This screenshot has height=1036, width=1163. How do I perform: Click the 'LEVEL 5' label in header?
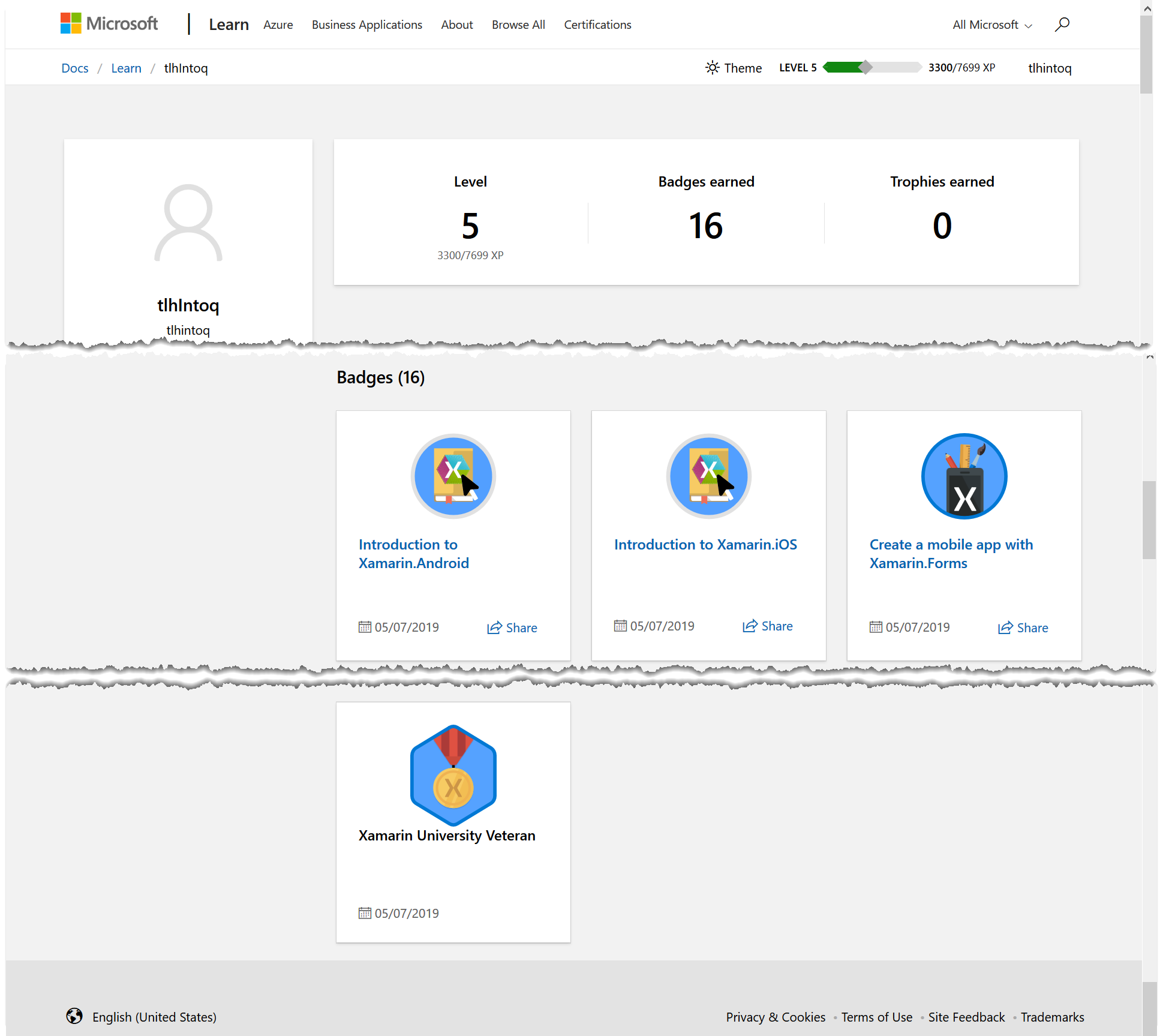pyautogui.click(x=798, y=68)
